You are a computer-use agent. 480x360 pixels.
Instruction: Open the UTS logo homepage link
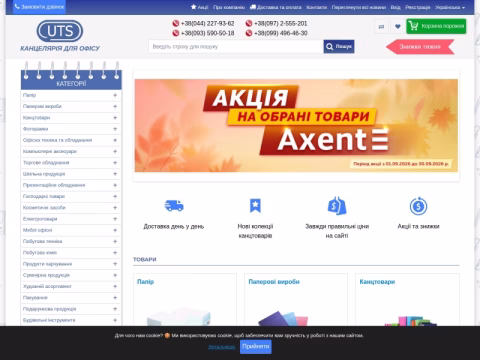60,31
